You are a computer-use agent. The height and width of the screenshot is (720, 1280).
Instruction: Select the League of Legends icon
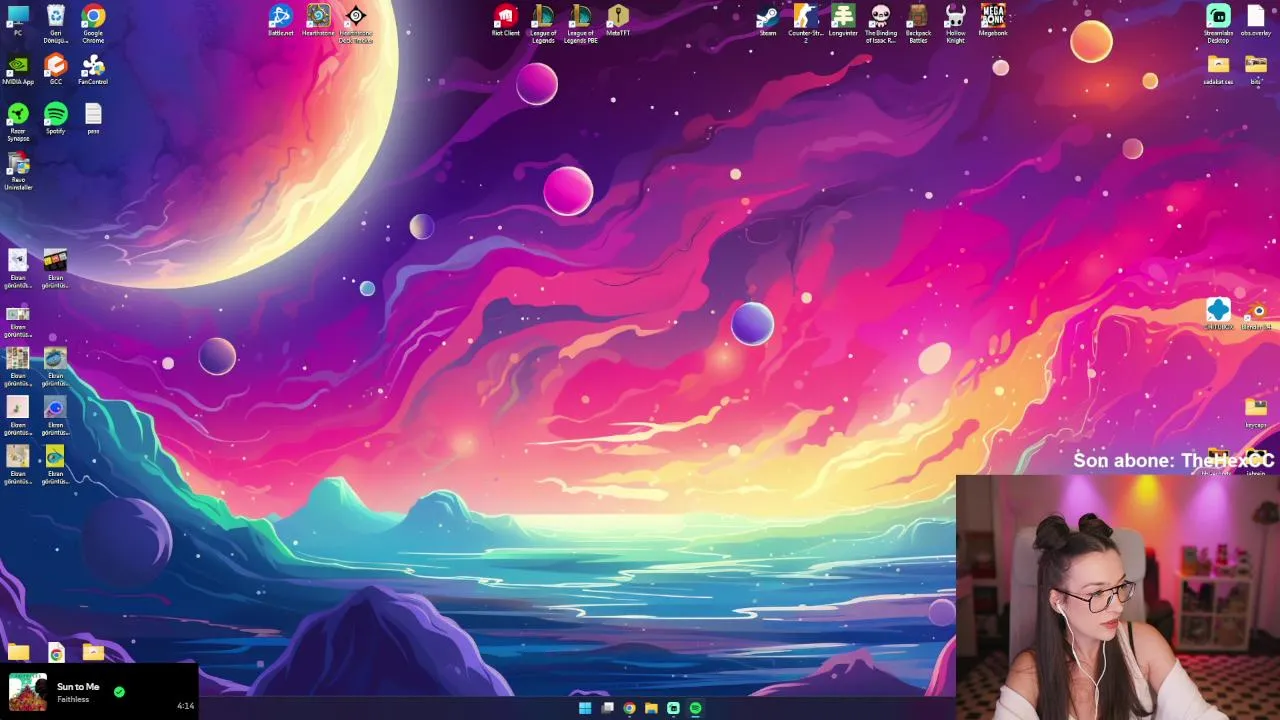point(543,24)
